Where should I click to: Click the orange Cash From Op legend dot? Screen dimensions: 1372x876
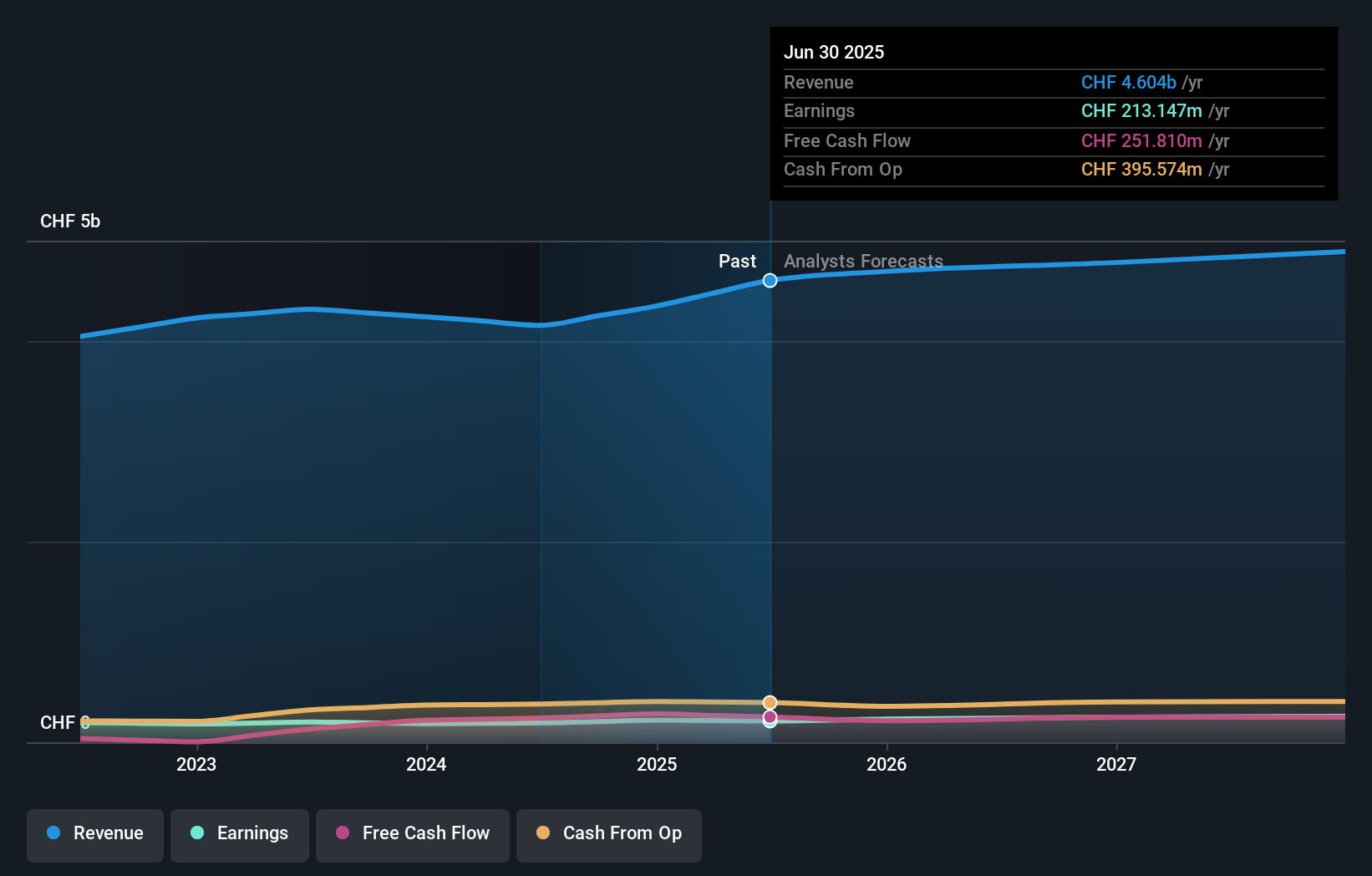click(543, 833)
